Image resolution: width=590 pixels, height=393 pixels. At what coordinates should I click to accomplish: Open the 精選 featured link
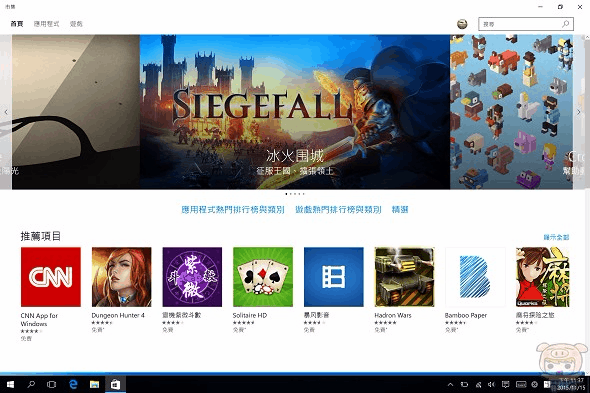pyautogui.click(x=400, y=210)
